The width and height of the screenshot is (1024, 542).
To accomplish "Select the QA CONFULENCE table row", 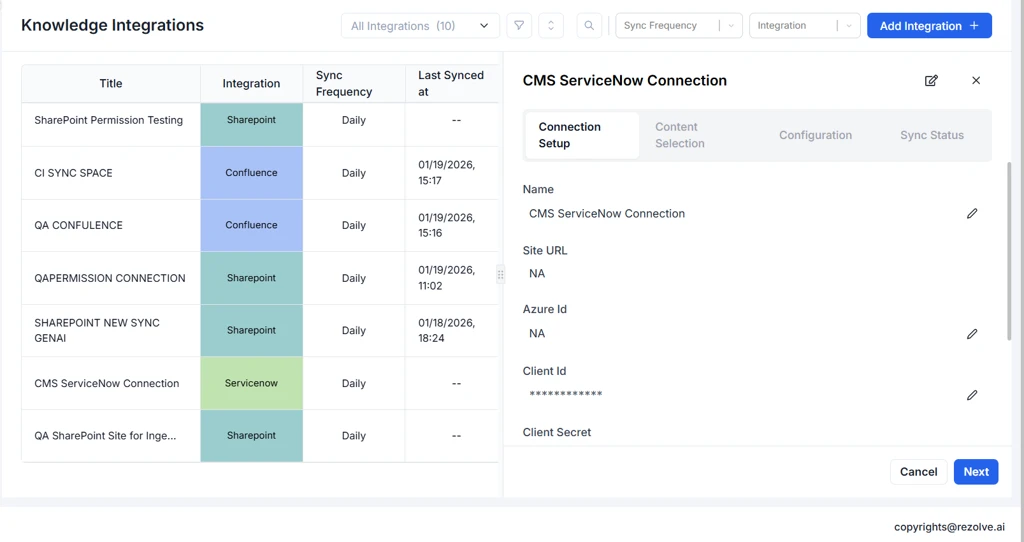I will pos(110,226).
